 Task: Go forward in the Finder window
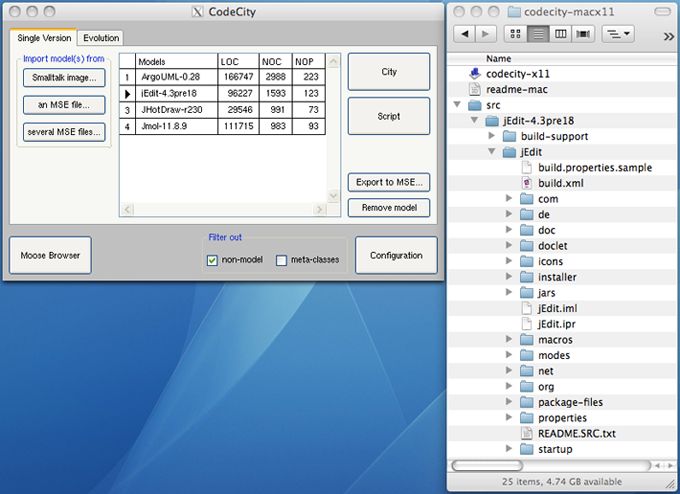coord(486,34)
